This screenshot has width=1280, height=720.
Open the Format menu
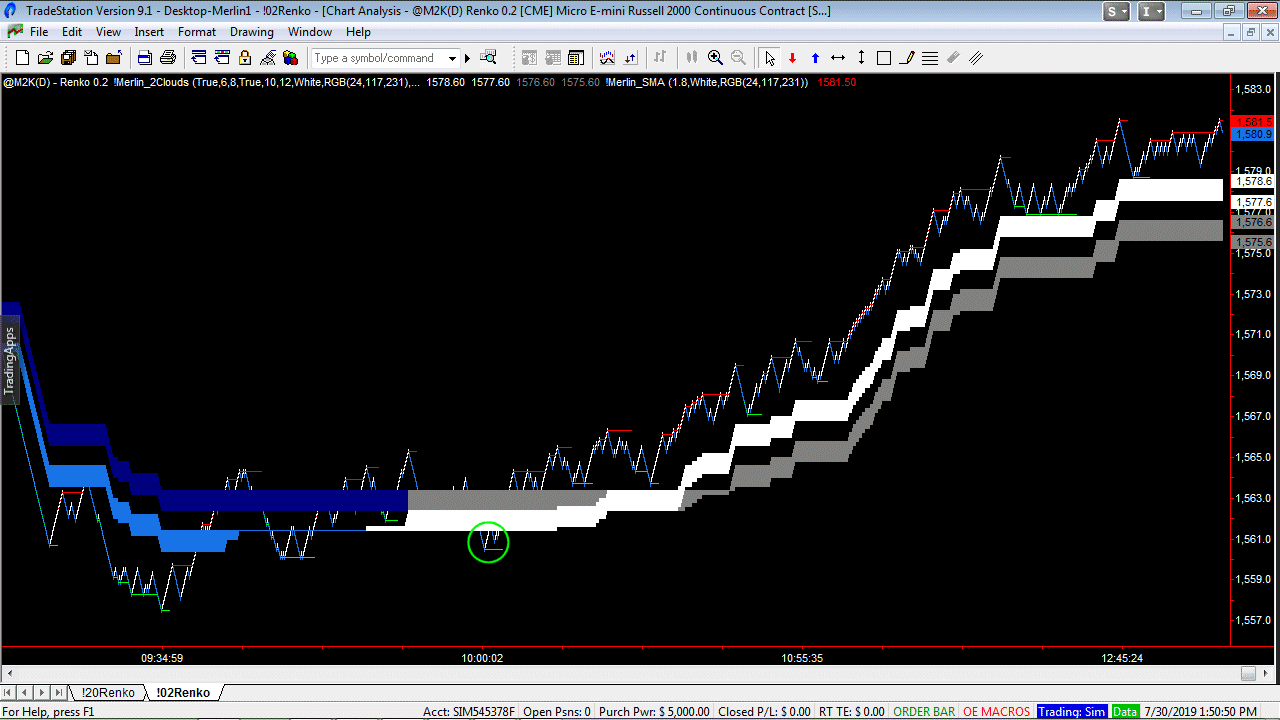click(x=197, y=32)
